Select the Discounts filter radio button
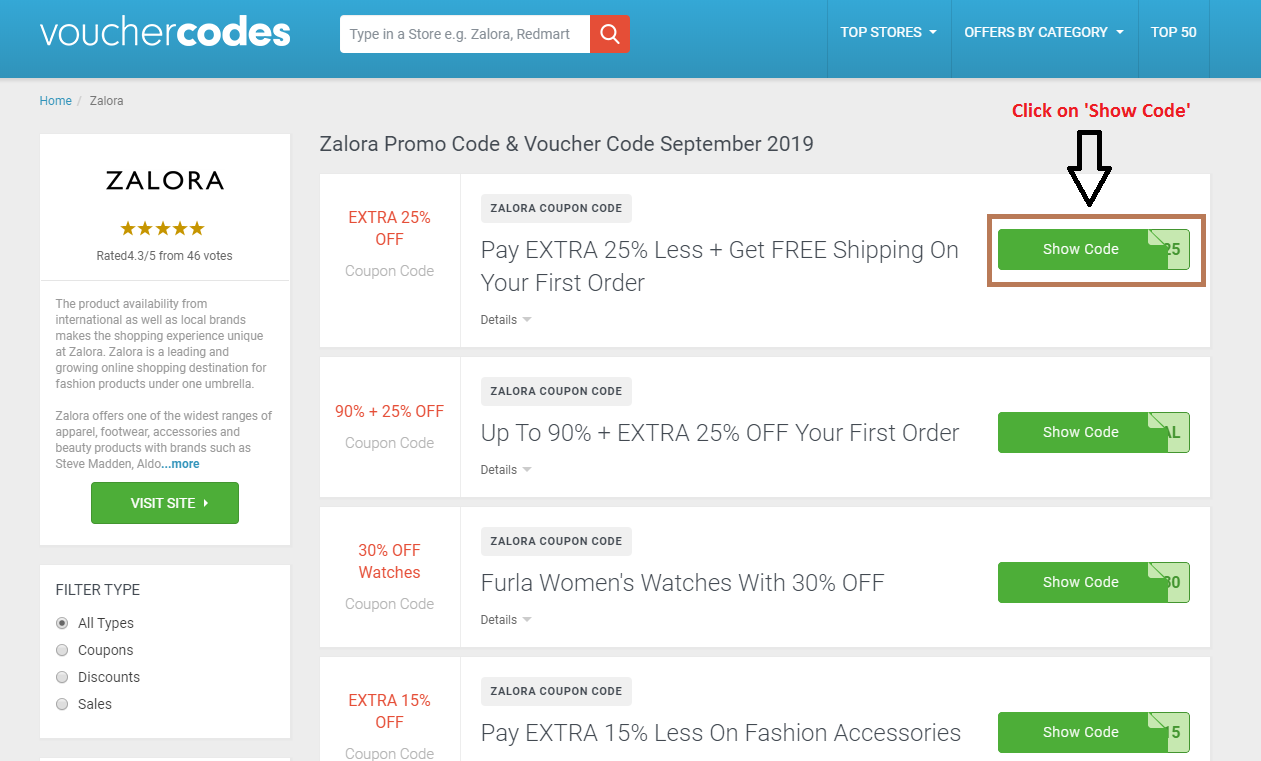The image size is (1261, 761). (62, 677)
